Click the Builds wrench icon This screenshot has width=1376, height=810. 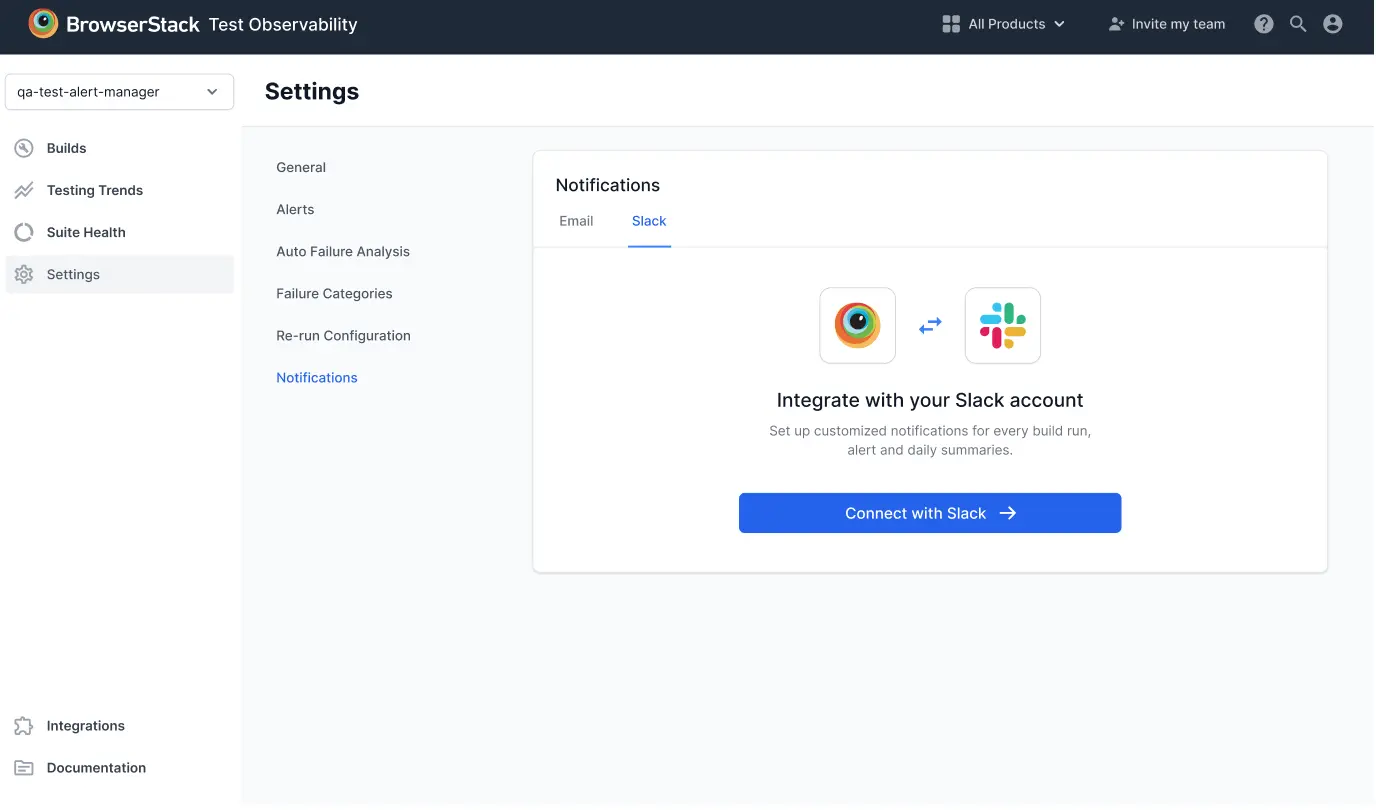point(24,148)
